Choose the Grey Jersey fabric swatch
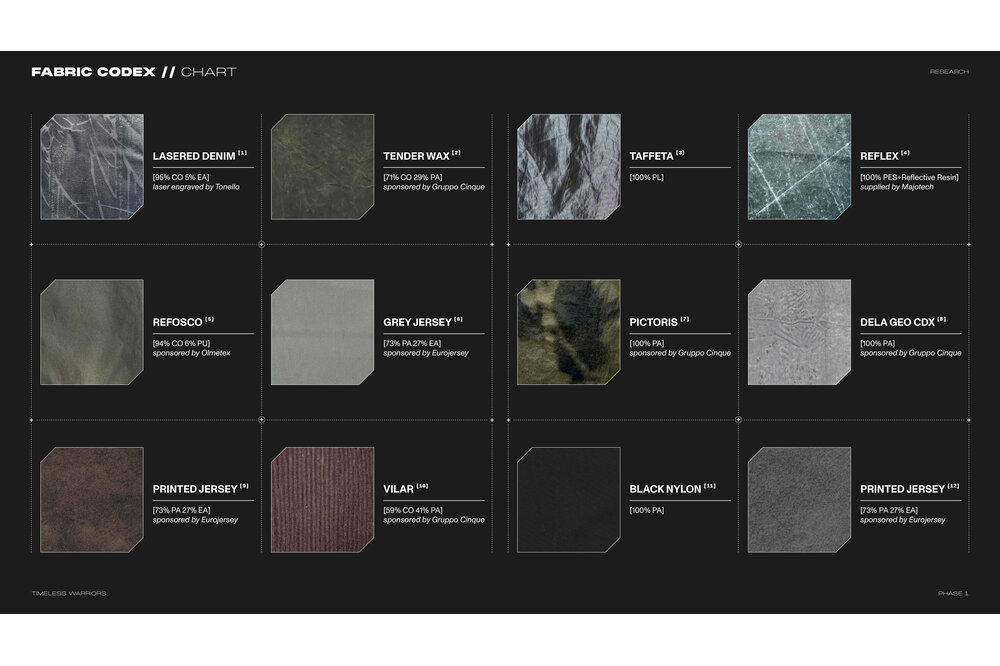 [x=322, y=332]
